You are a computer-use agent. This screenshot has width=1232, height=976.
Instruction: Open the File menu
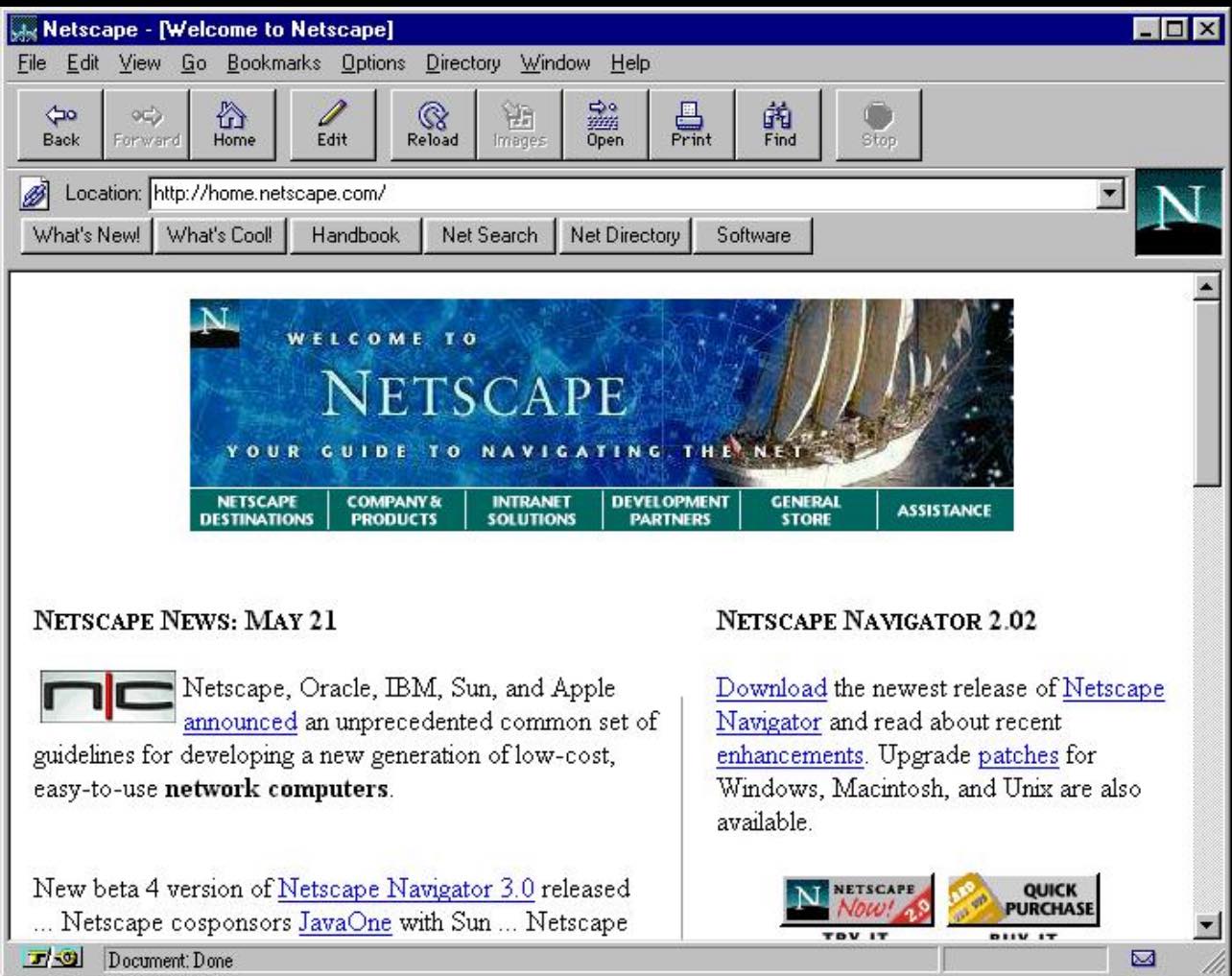[32, 63]
